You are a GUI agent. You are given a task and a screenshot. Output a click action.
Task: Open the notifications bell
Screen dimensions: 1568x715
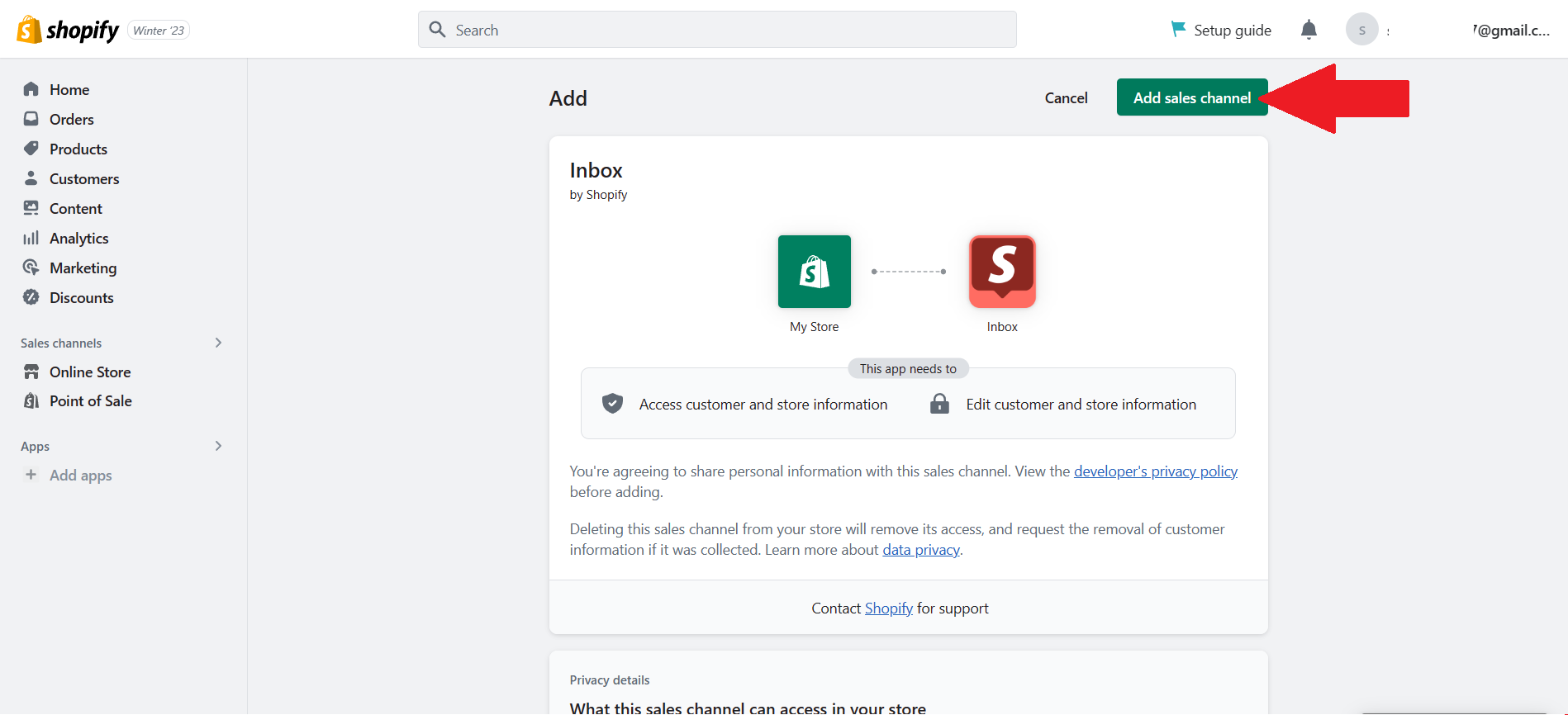coord(1309,31)
